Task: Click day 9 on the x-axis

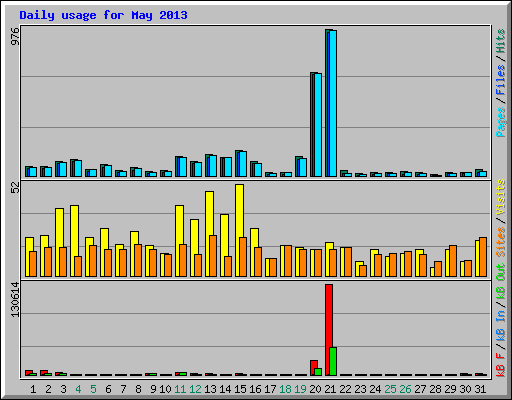Action: pos(153,389)
